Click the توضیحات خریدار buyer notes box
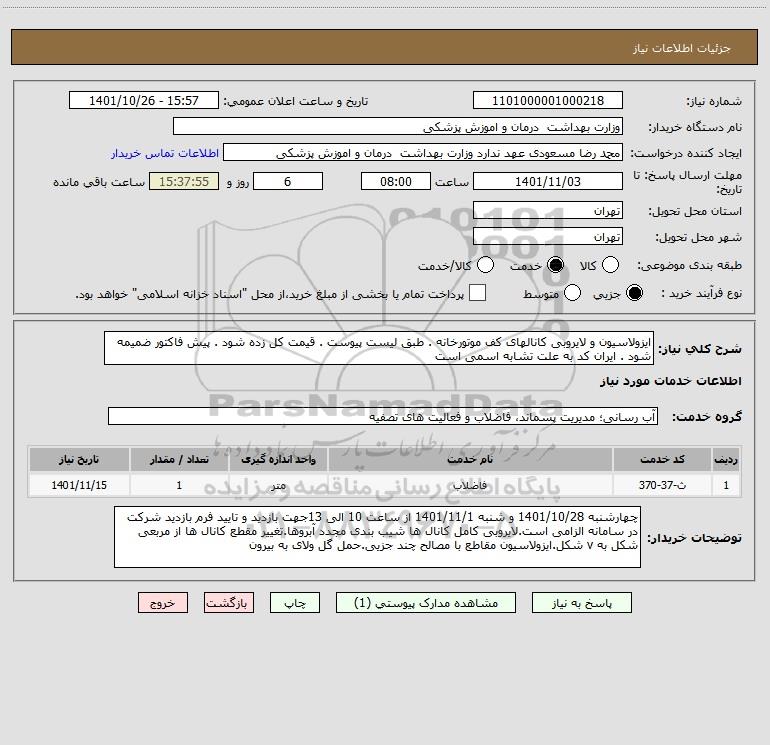Screen dimensions: 770x745 377,537
